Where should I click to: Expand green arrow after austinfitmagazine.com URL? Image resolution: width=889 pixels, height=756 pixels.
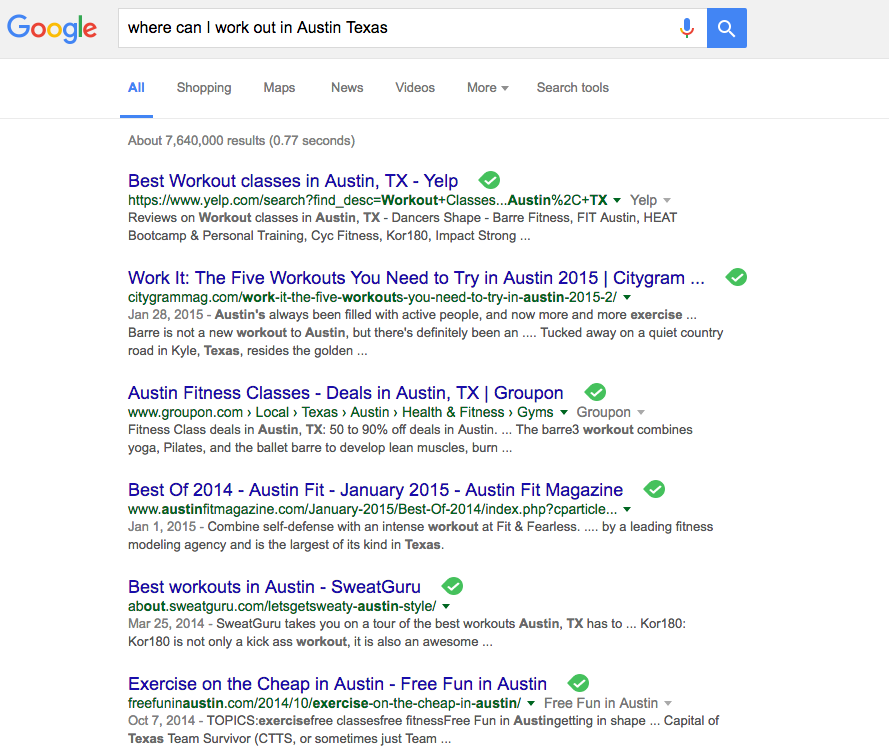point(626,509)
